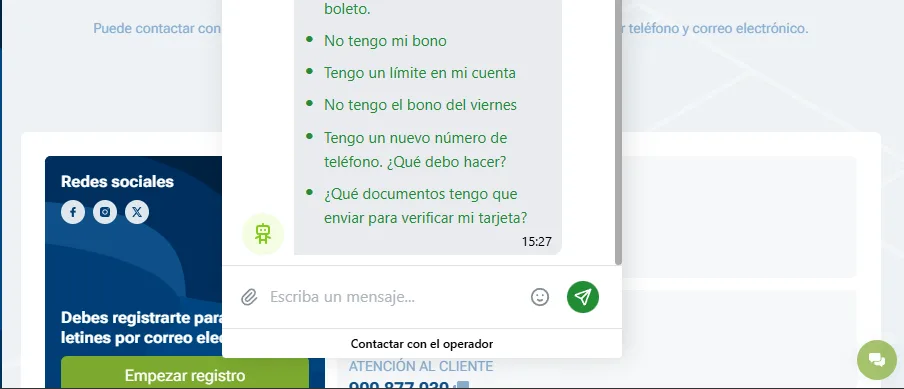Open the X (Twitter) social icon

coord(137,212)
